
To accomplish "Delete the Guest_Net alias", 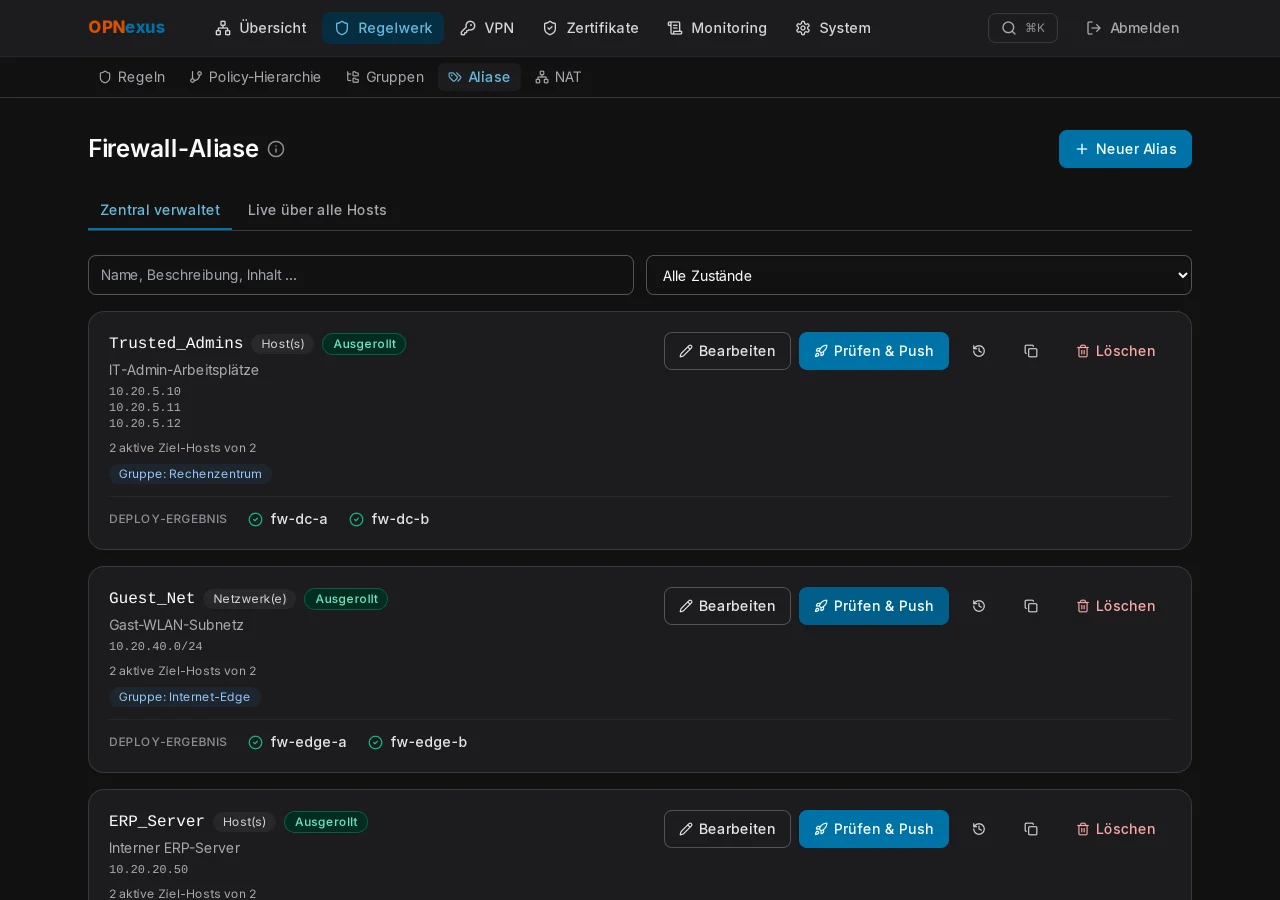I will pyautogui.click(x=1116, y=606).
